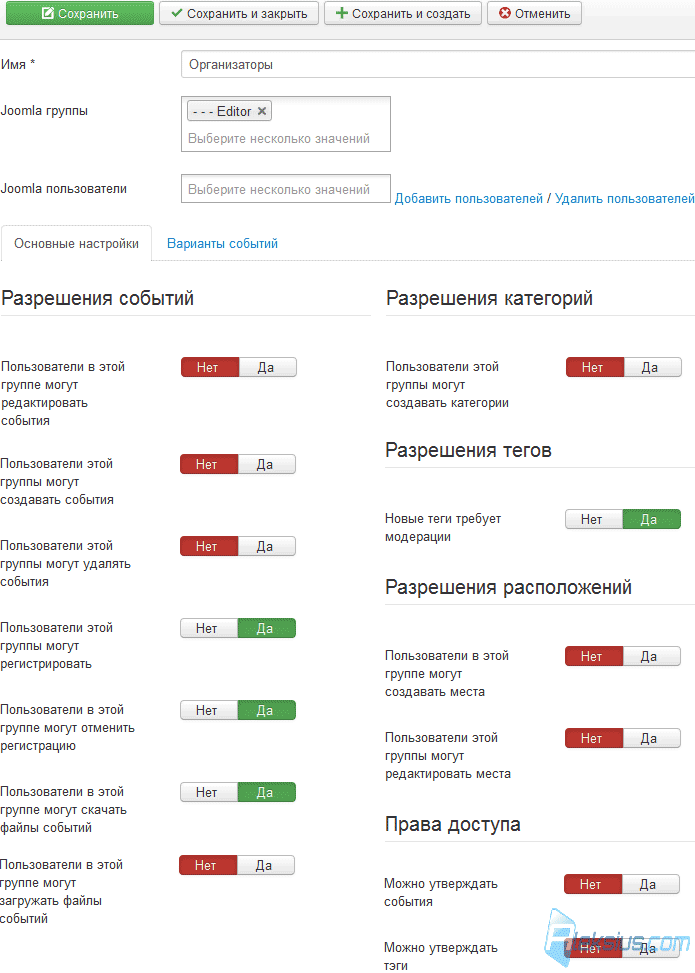The image size is (695, 973).
Task: Set создавать места to Да
Action: click(652, 656)
